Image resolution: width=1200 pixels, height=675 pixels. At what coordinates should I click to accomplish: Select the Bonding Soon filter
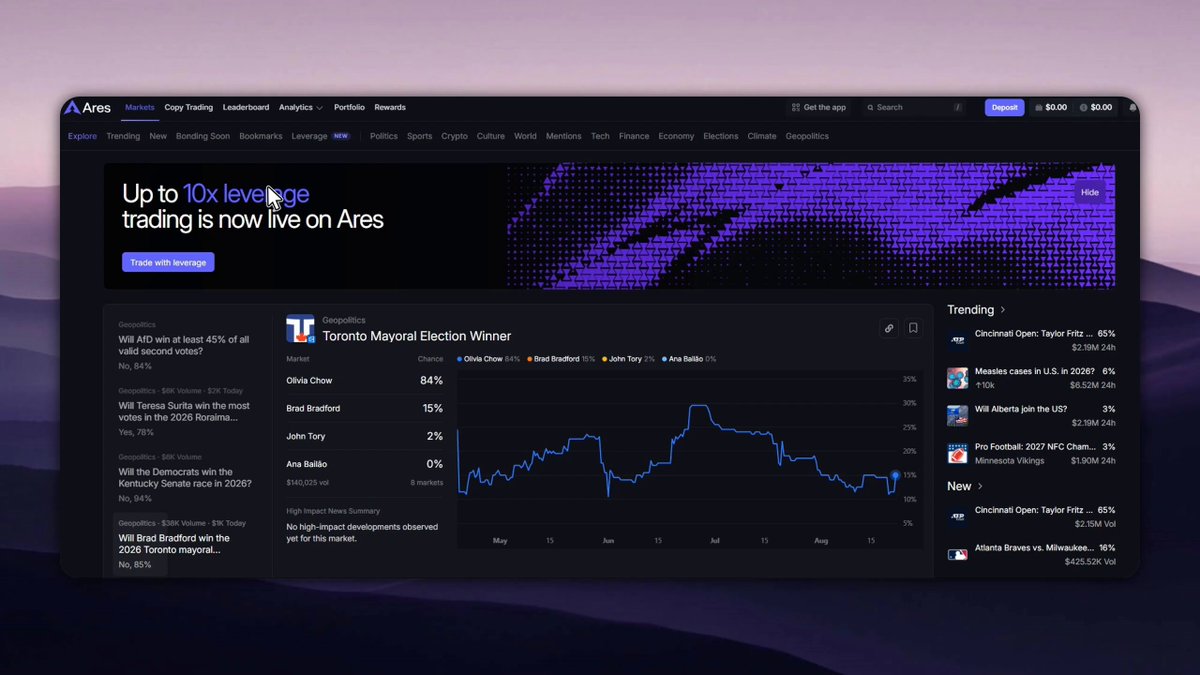[x=203, y=136]
